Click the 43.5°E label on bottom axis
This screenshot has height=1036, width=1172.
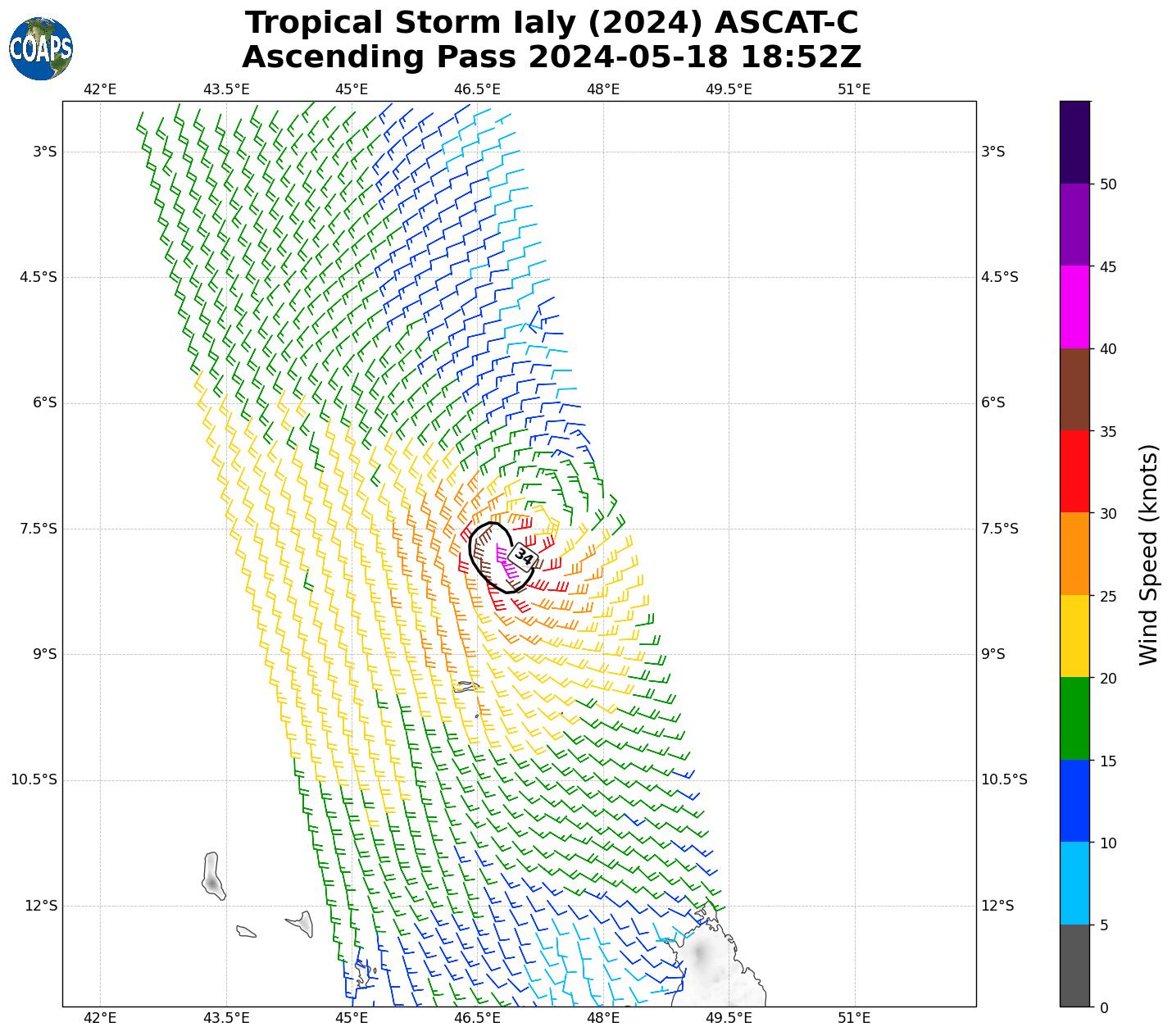pyautogui.click(x=225, y=1018)
